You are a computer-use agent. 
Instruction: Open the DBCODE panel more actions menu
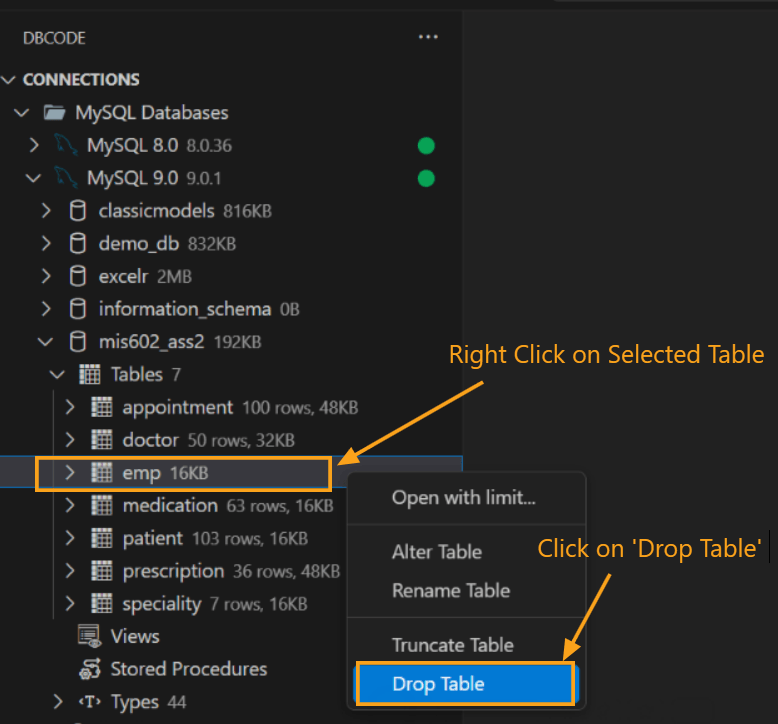(x=428, y=37)
